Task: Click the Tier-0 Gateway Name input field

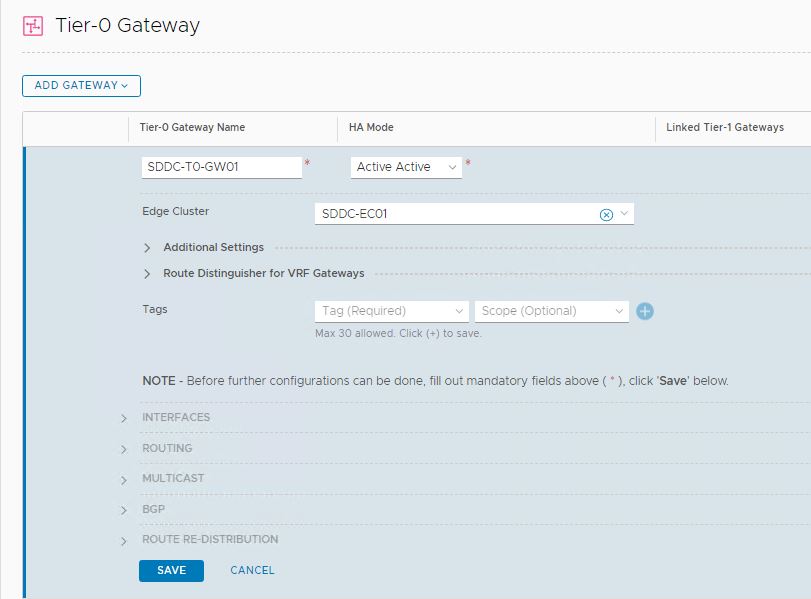Action: (x=221, y=167)
